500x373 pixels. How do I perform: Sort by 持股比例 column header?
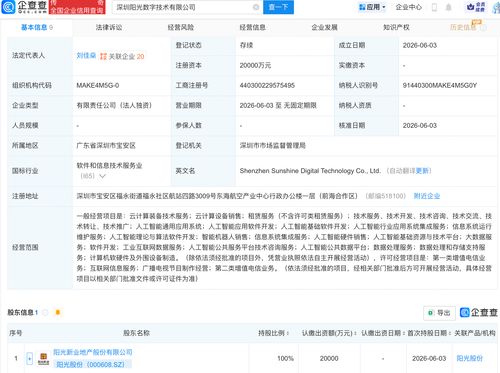[274, 333]
